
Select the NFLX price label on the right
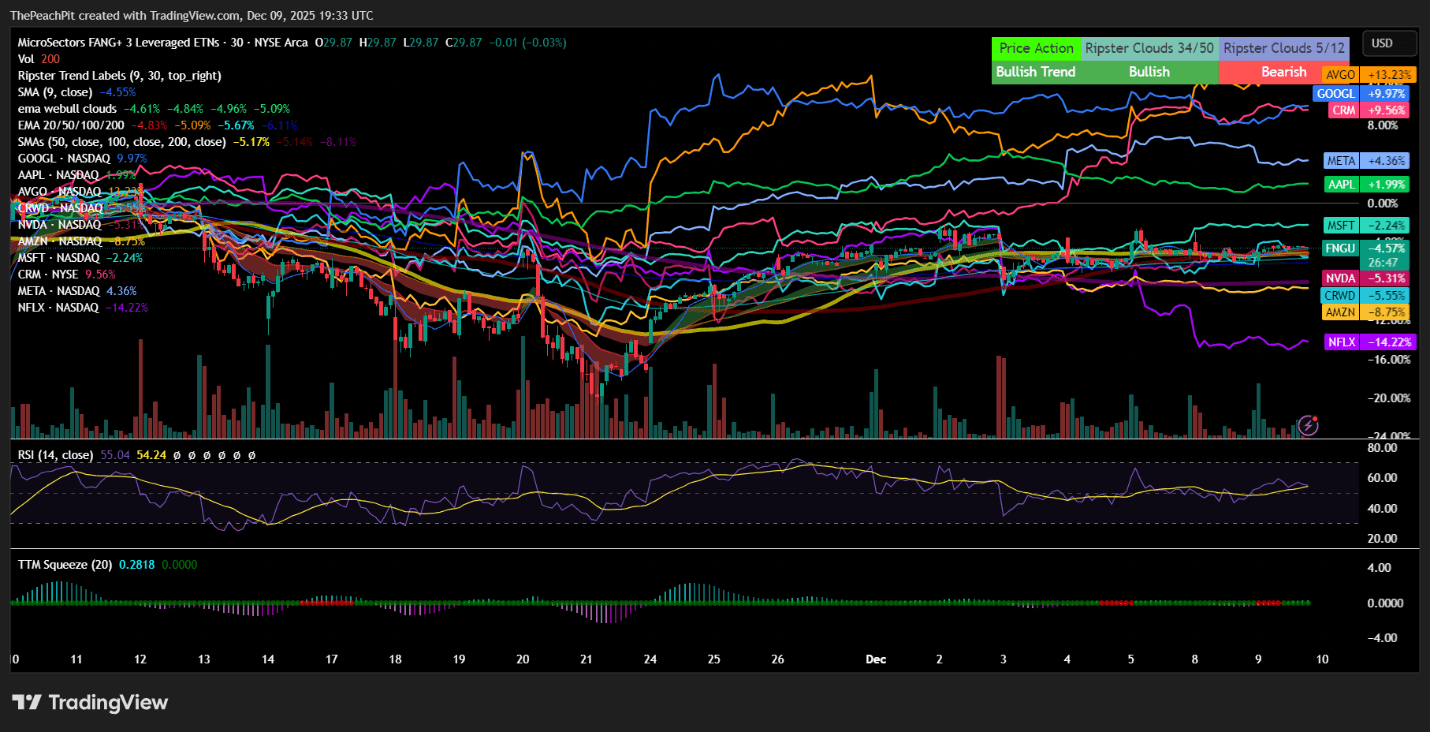click(x=1340, y=342)
